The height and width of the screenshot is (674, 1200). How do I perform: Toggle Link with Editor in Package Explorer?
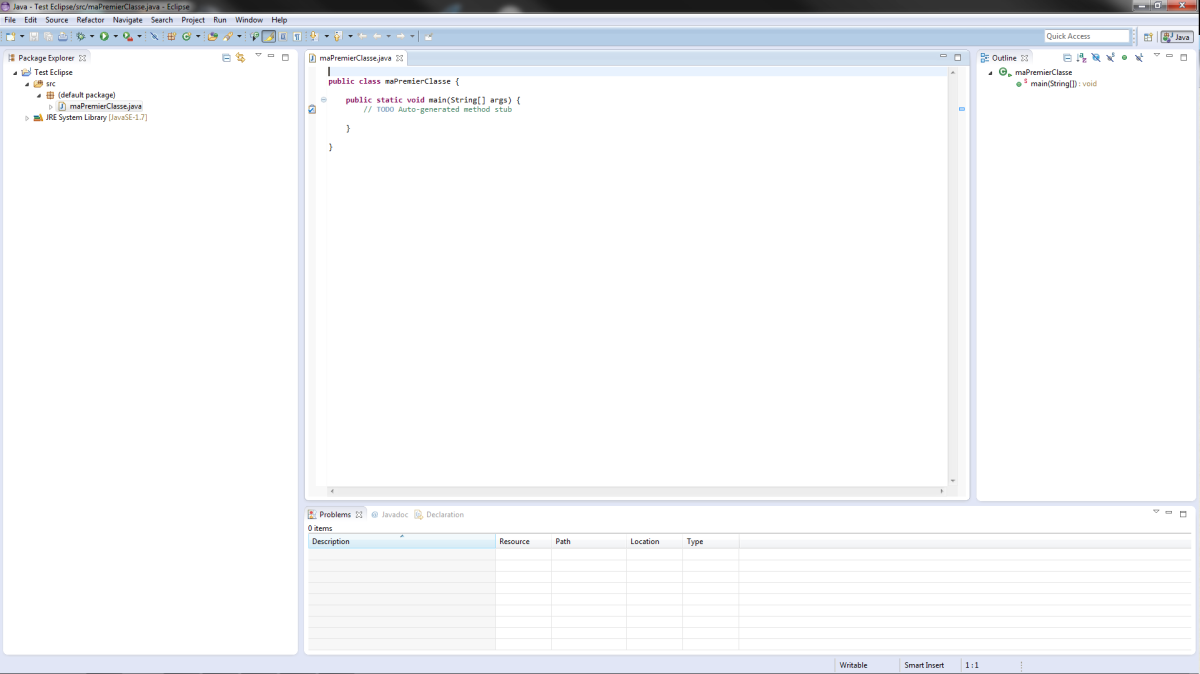(x=240, y=57)
